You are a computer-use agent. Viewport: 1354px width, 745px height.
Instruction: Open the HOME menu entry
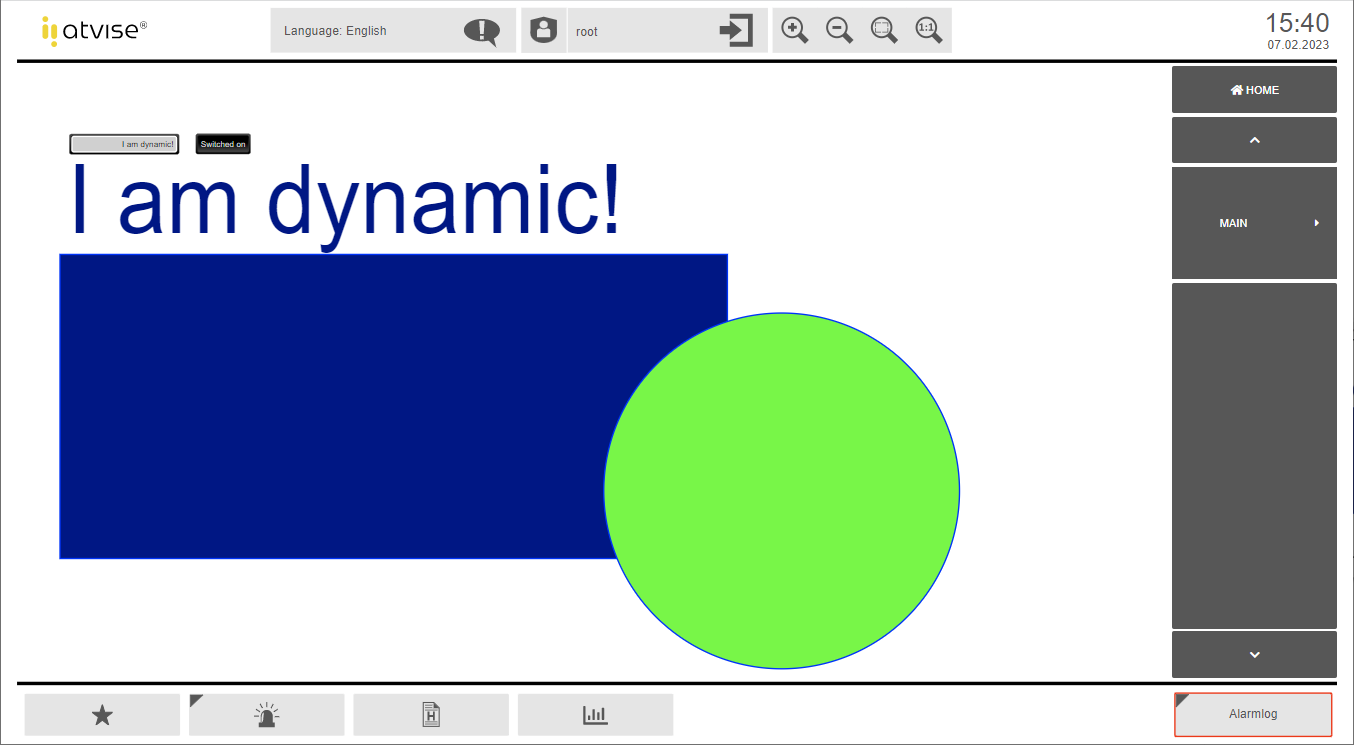pos(1254,89)
